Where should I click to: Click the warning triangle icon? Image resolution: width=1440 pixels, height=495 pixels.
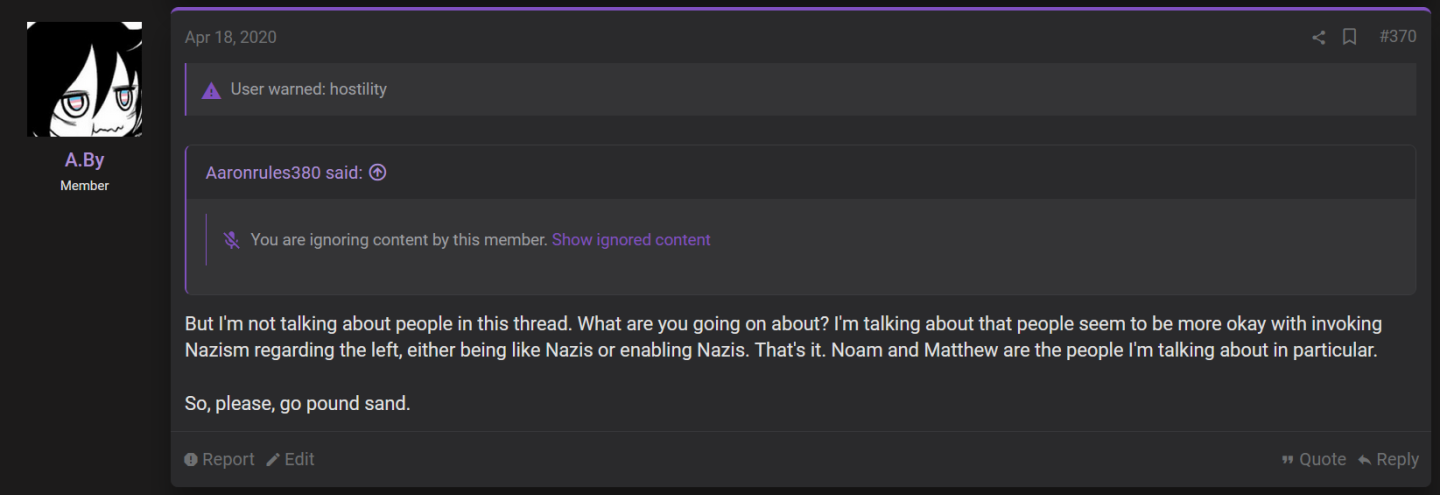point(211,90)
